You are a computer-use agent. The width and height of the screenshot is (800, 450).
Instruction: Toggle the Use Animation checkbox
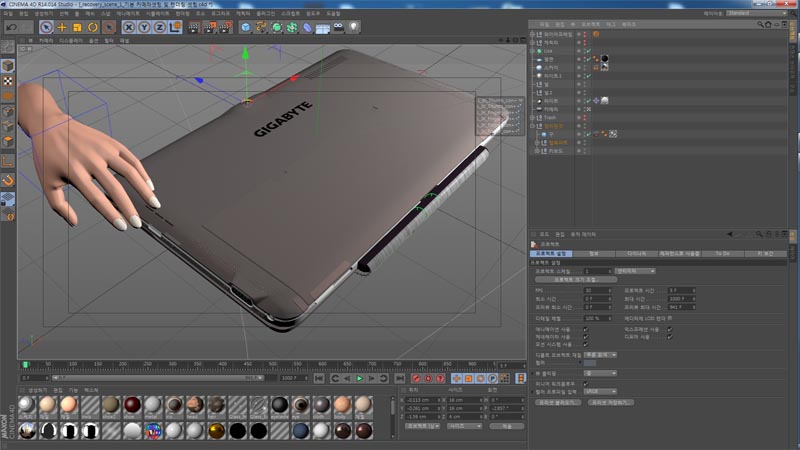click(x=586, y=330)
